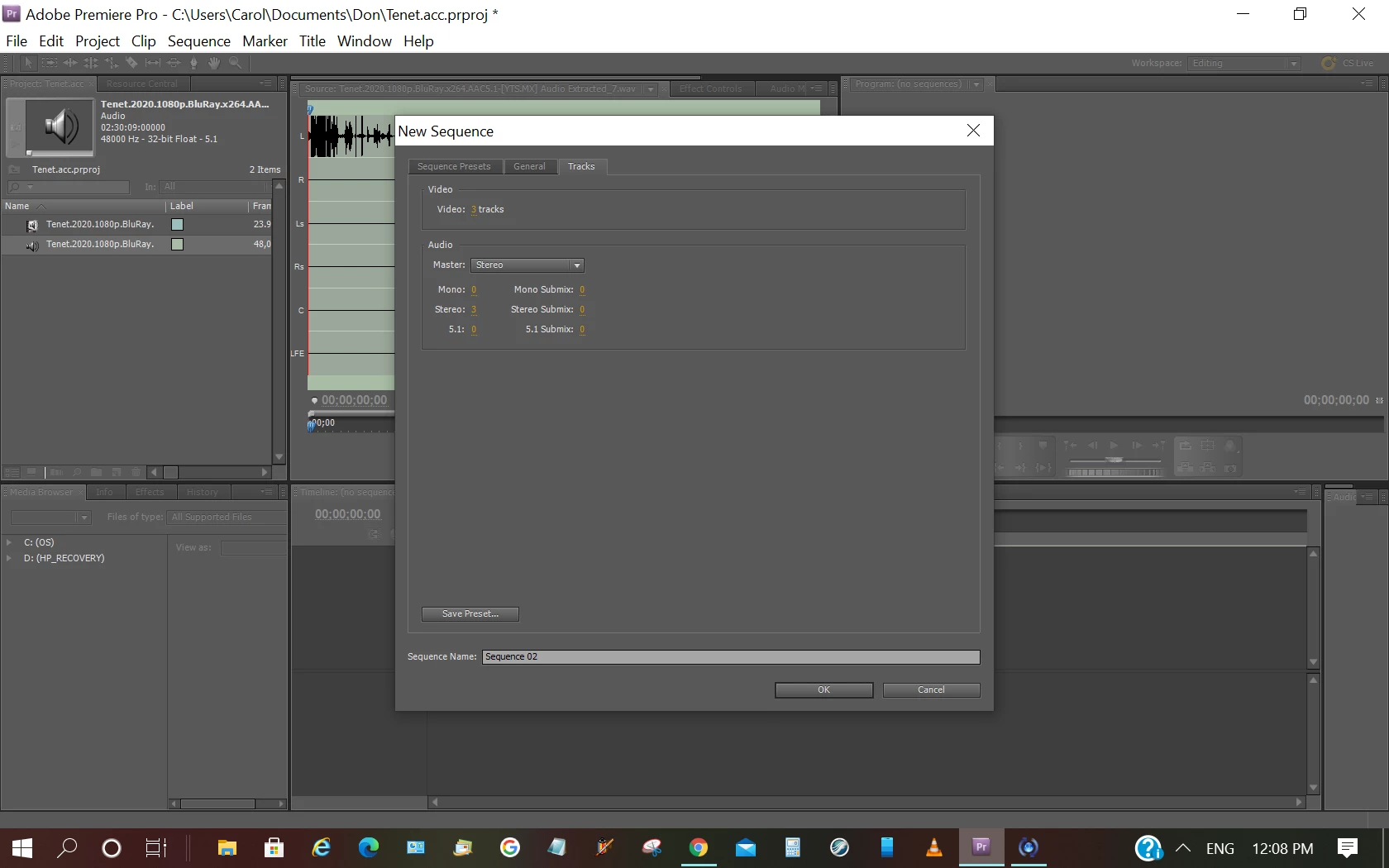Step forward one frame in Program monitor
This screenshot has height=868, width=1389.
pos(1137,445)
